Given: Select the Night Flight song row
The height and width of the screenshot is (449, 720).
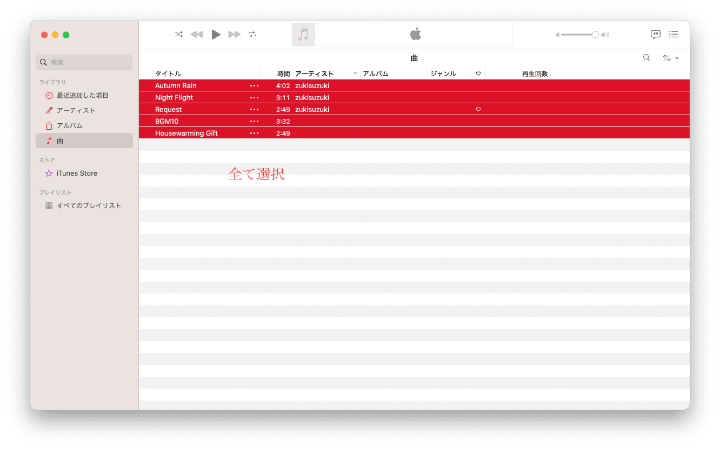Looking at the screenshot, I should [414, 97].
